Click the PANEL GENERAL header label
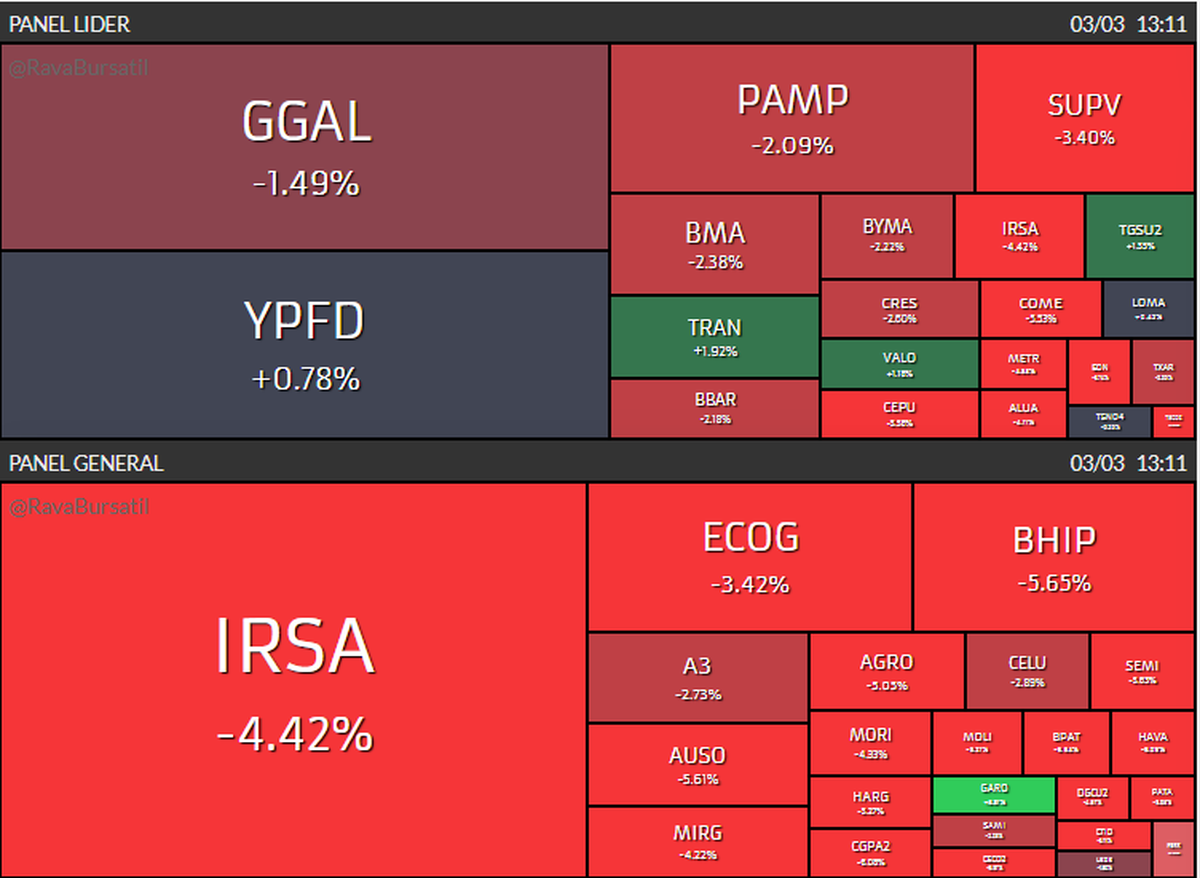The image size is (1200, 878). (86, 464)
